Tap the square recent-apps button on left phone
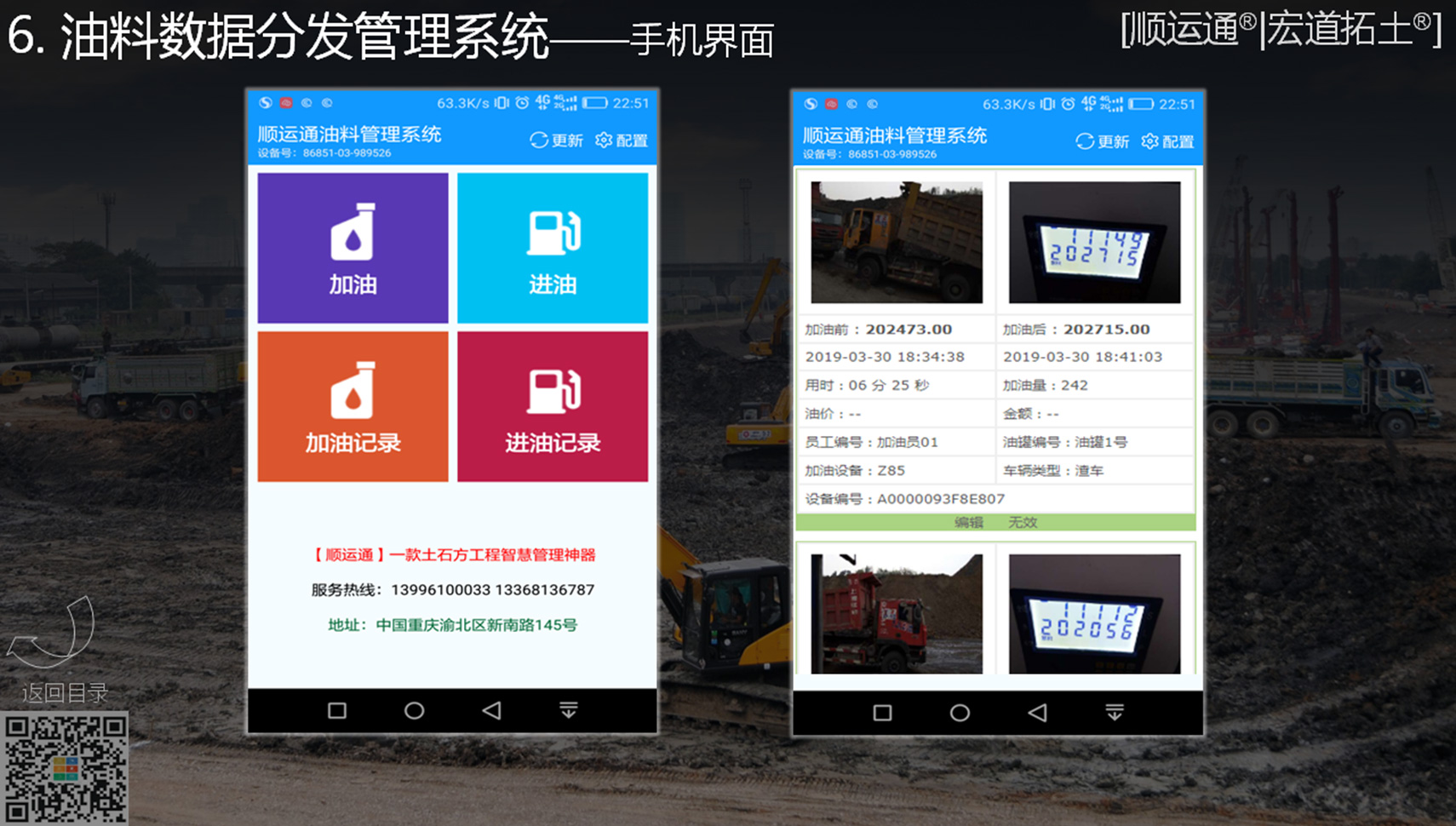The image size is (1456, 826). tap(337, 710)
